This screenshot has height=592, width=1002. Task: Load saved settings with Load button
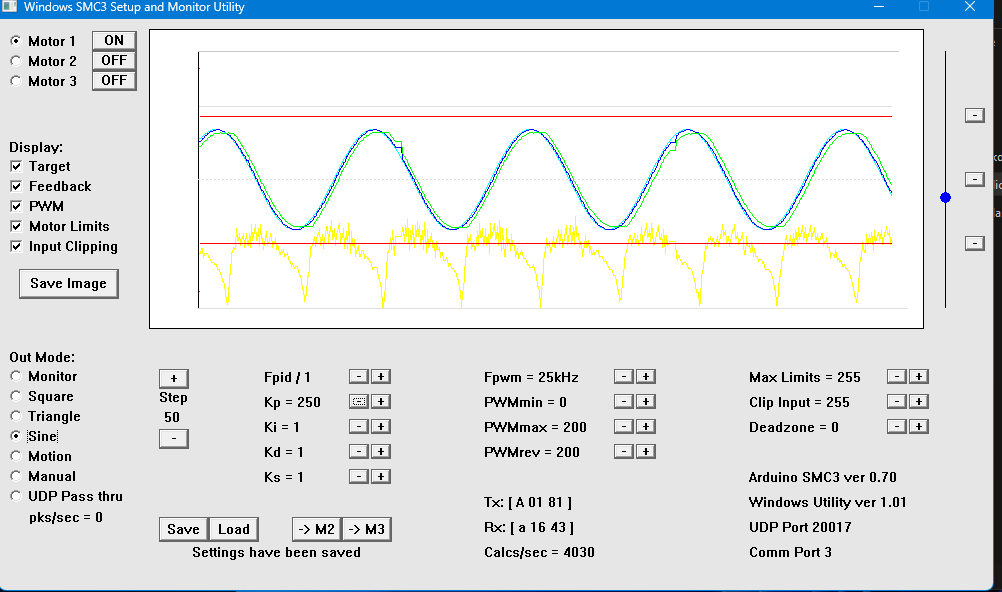[234, 530]
